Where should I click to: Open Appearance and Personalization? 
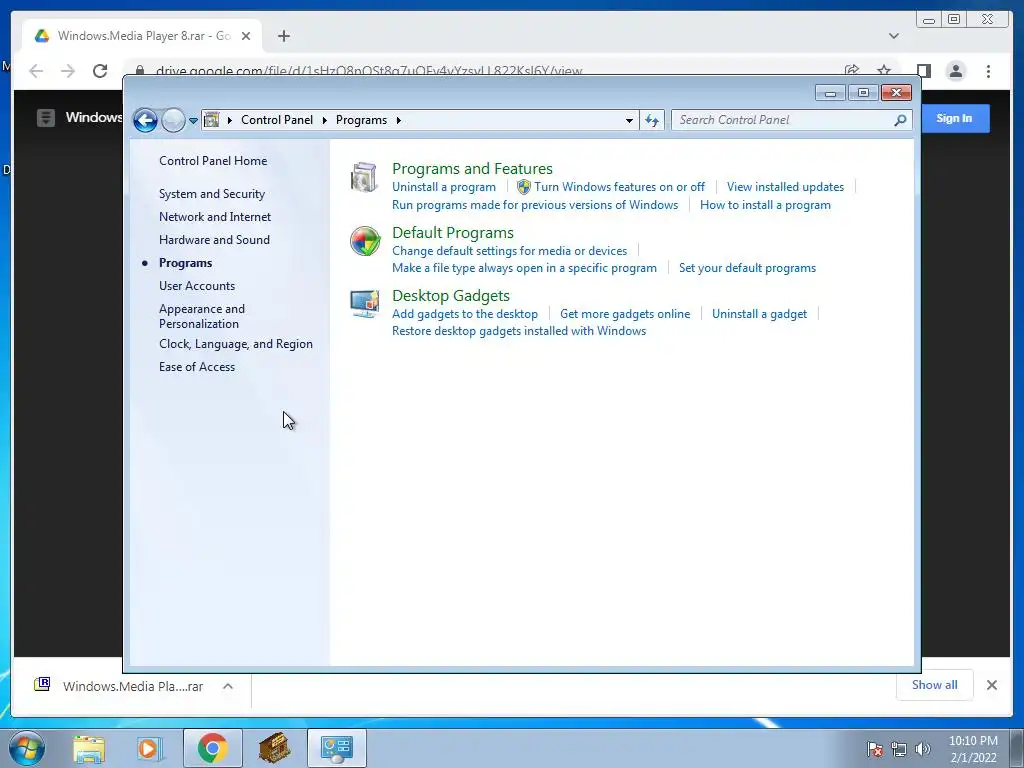[202, 316]
